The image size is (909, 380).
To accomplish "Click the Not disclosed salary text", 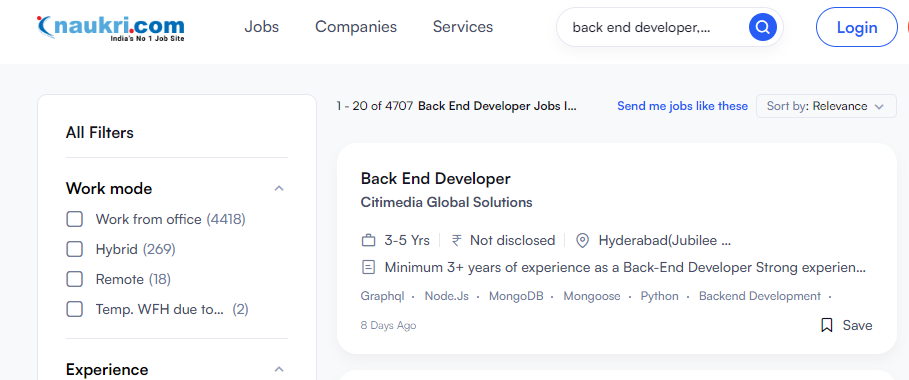I will [512, 240].
